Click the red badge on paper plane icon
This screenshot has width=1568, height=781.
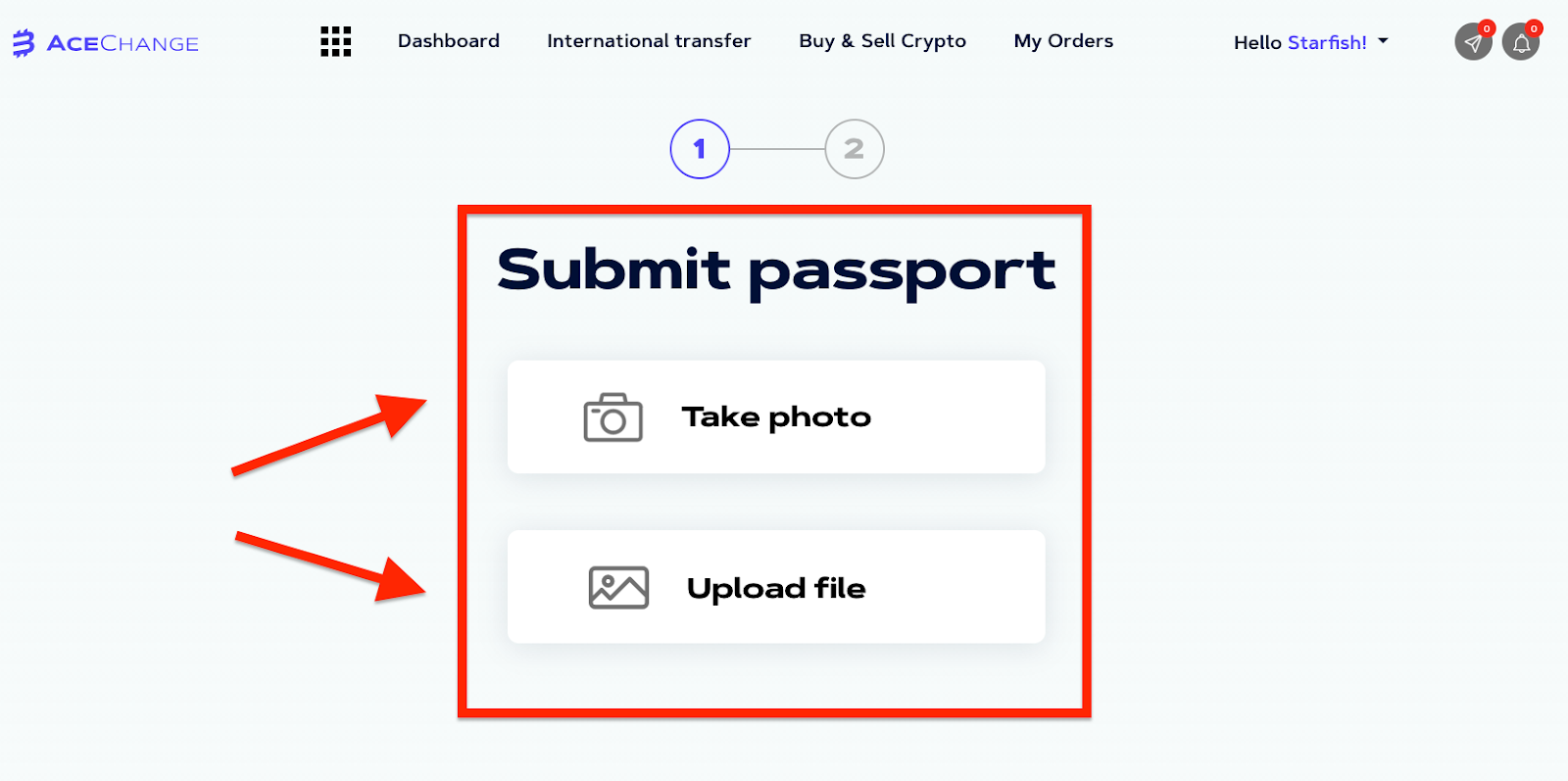[1487, 28]
